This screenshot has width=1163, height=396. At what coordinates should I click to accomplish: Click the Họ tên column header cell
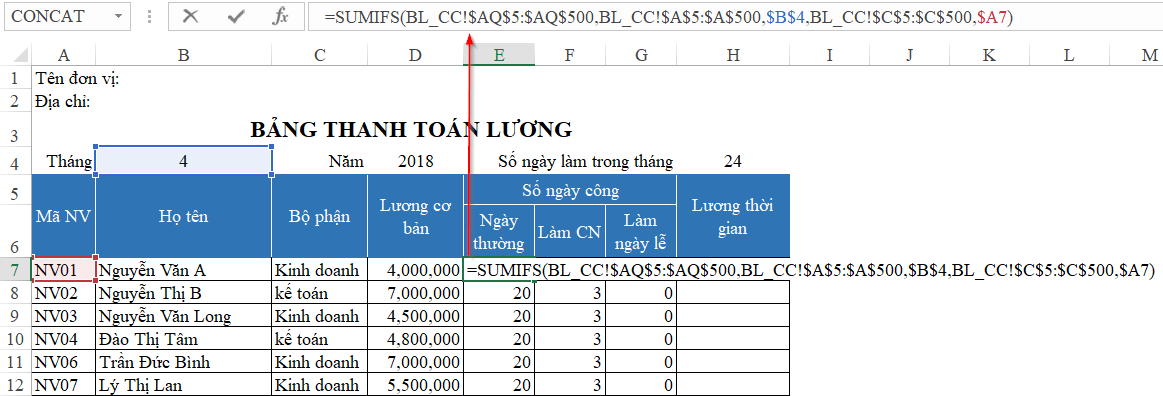coord(183,217)
